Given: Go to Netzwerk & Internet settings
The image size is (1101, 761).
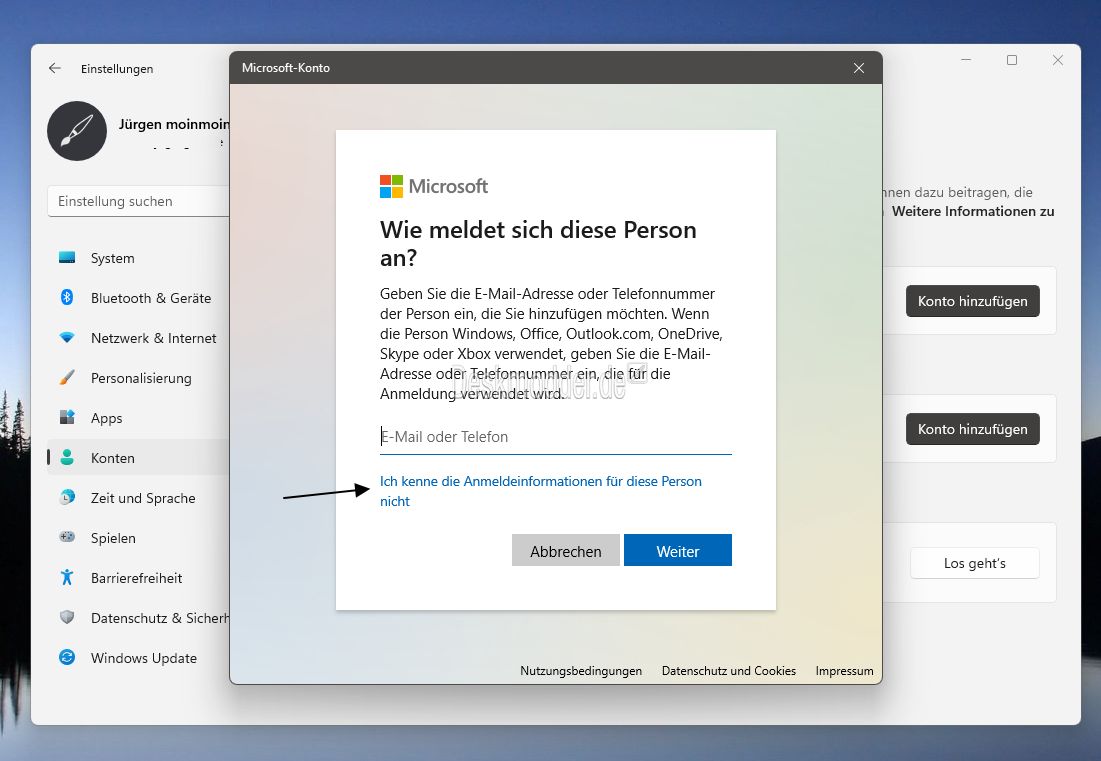Looking at the screenshot, I should (138, 338).
